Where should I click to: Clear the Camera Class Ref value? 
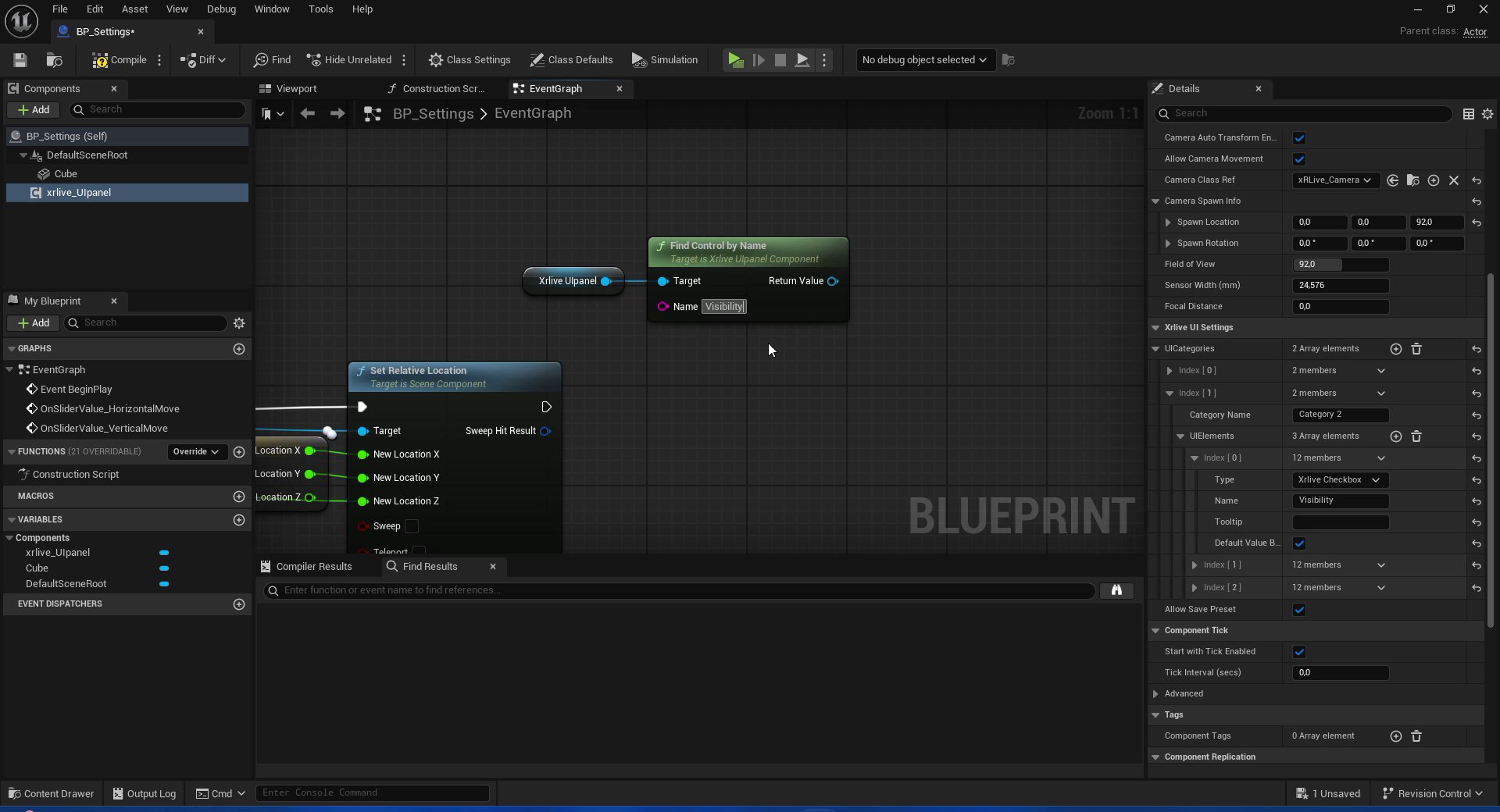tap(1454, 180)
